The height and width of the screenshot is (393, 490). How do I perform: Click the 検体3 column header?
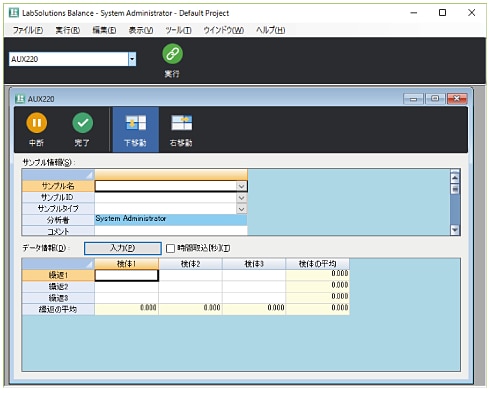[x=254, y=264]
